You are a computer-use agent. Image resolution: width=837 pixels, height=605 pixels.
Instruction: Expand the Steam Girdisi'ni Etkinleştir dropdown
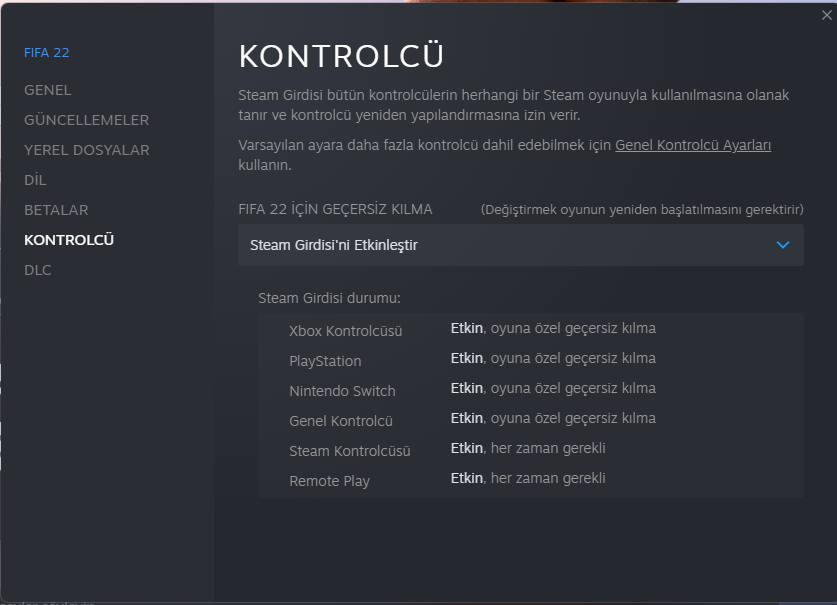[520, 245]
